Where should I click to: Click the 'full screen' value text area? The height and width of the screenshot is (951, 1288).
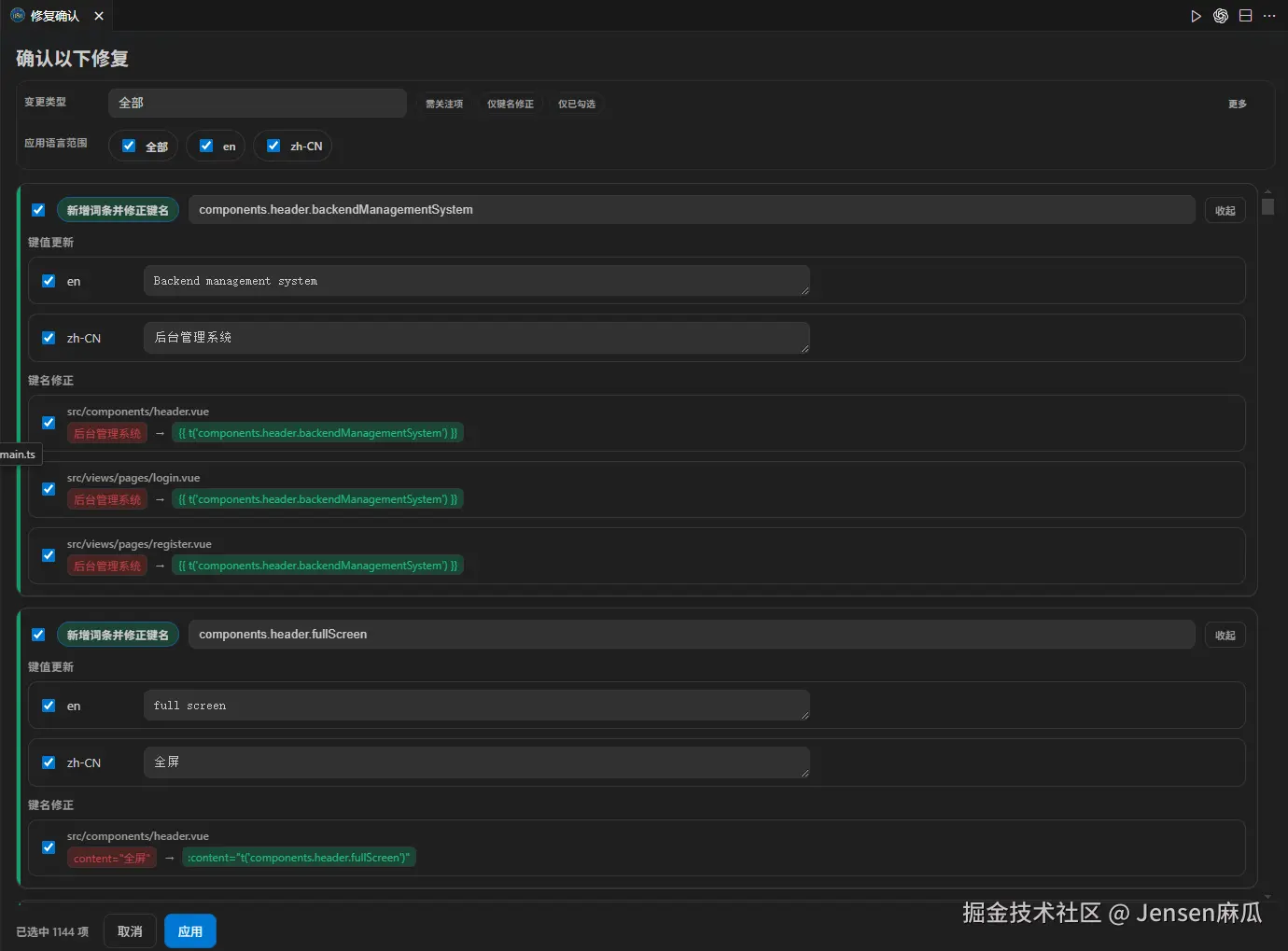476,706
